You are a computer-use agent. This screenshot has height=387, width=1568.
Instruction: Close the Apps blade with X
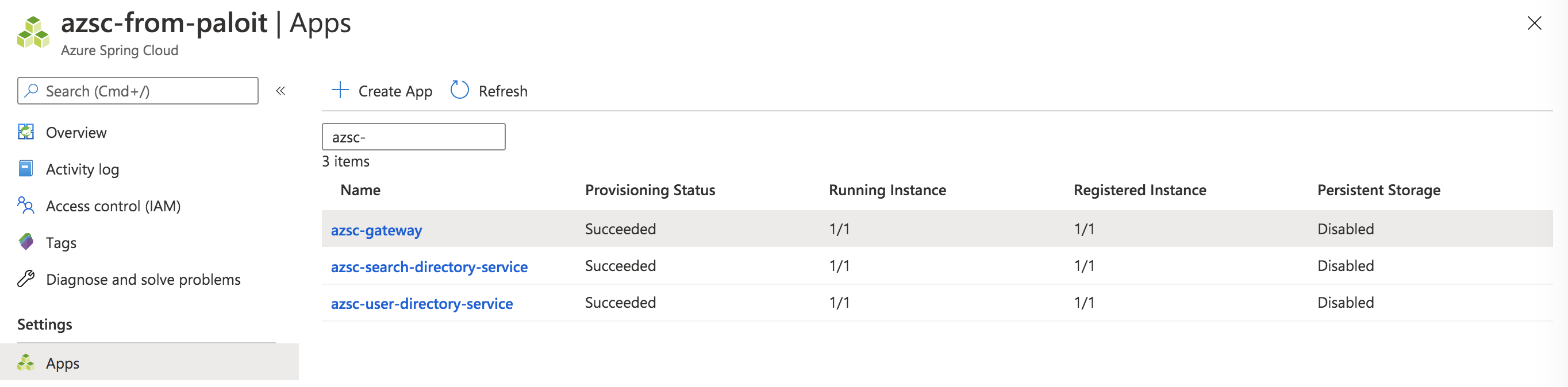tap(1534, 23)
